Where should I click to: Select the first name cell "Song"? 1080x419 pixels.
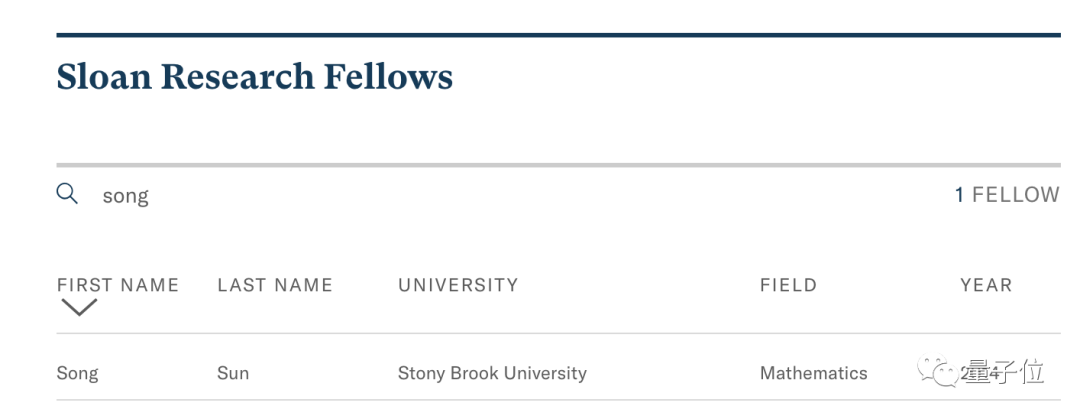pyautogui.click(x=77, y=373)
